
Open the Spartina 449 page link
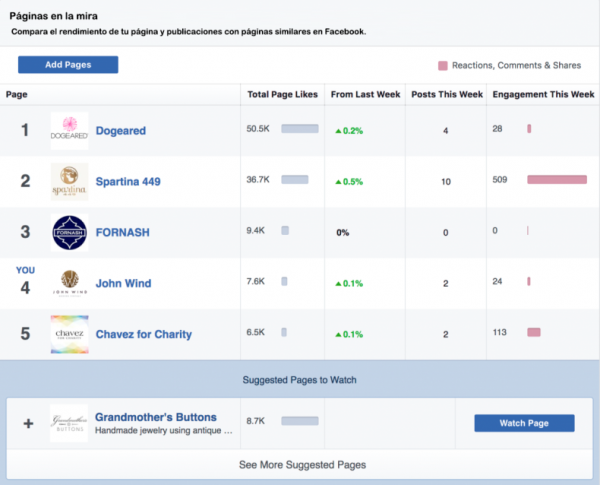tap(128, 181)
